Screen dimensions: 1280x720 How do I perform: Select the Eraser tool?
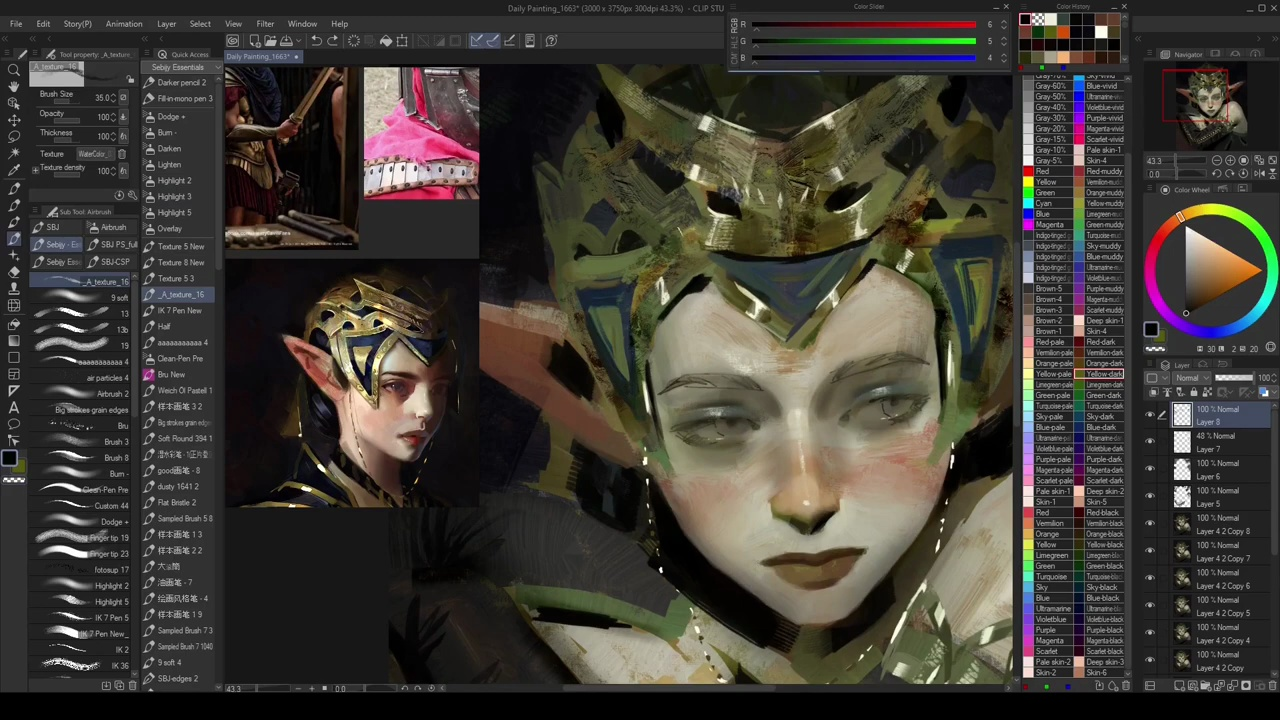pos(14,272)
